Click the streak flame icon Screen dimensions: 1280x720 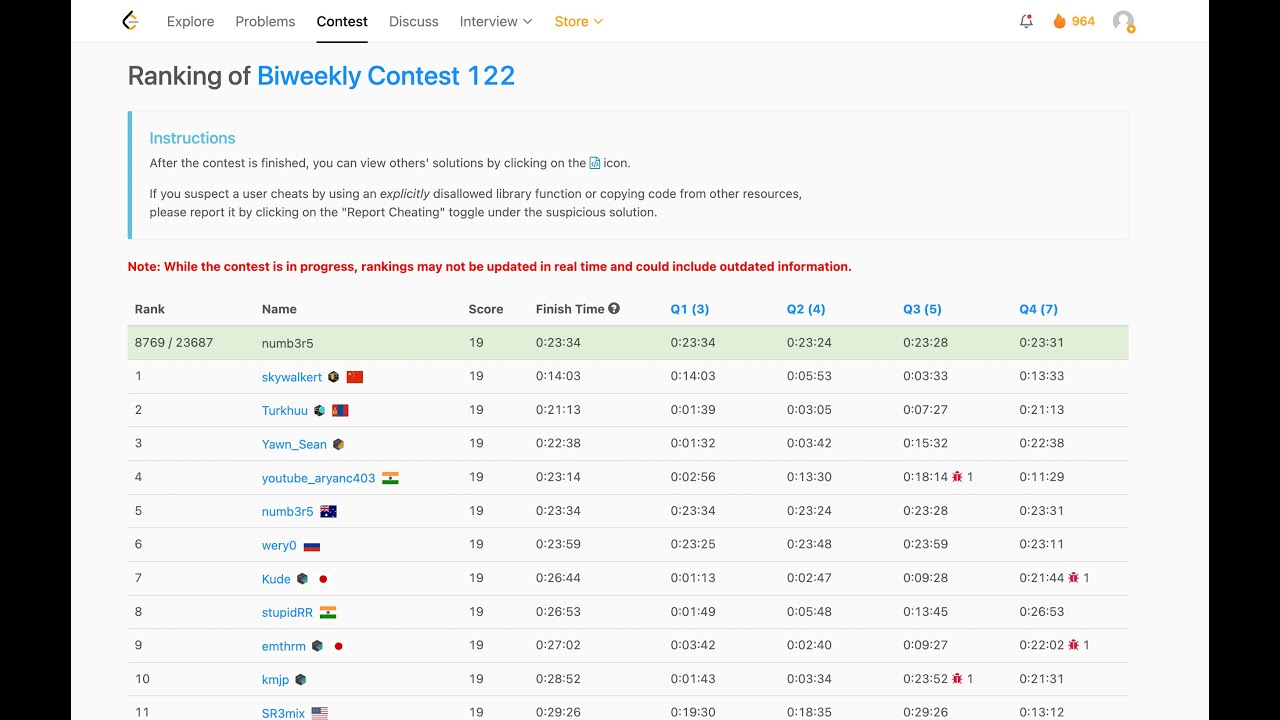pyautogui.click(x=1059, y=21)
